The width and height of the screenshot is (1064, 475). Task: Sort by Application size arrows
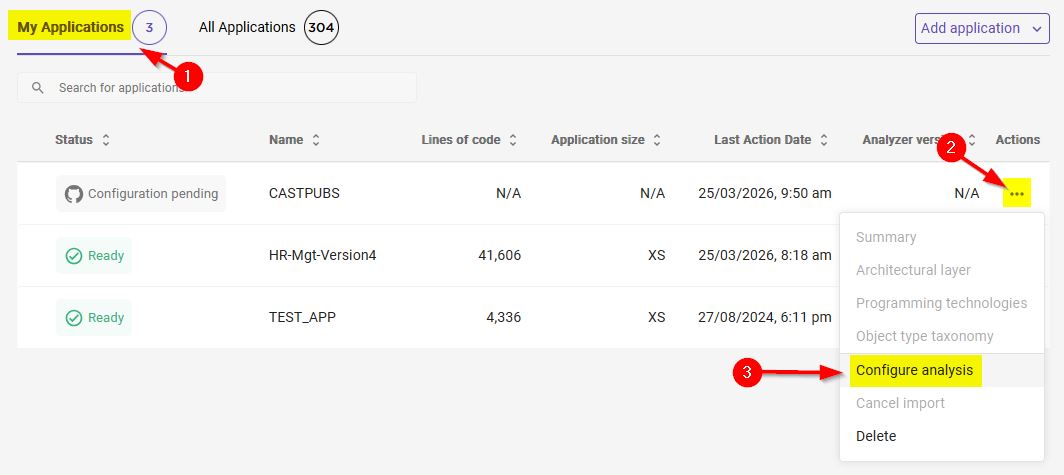(657, 140)
